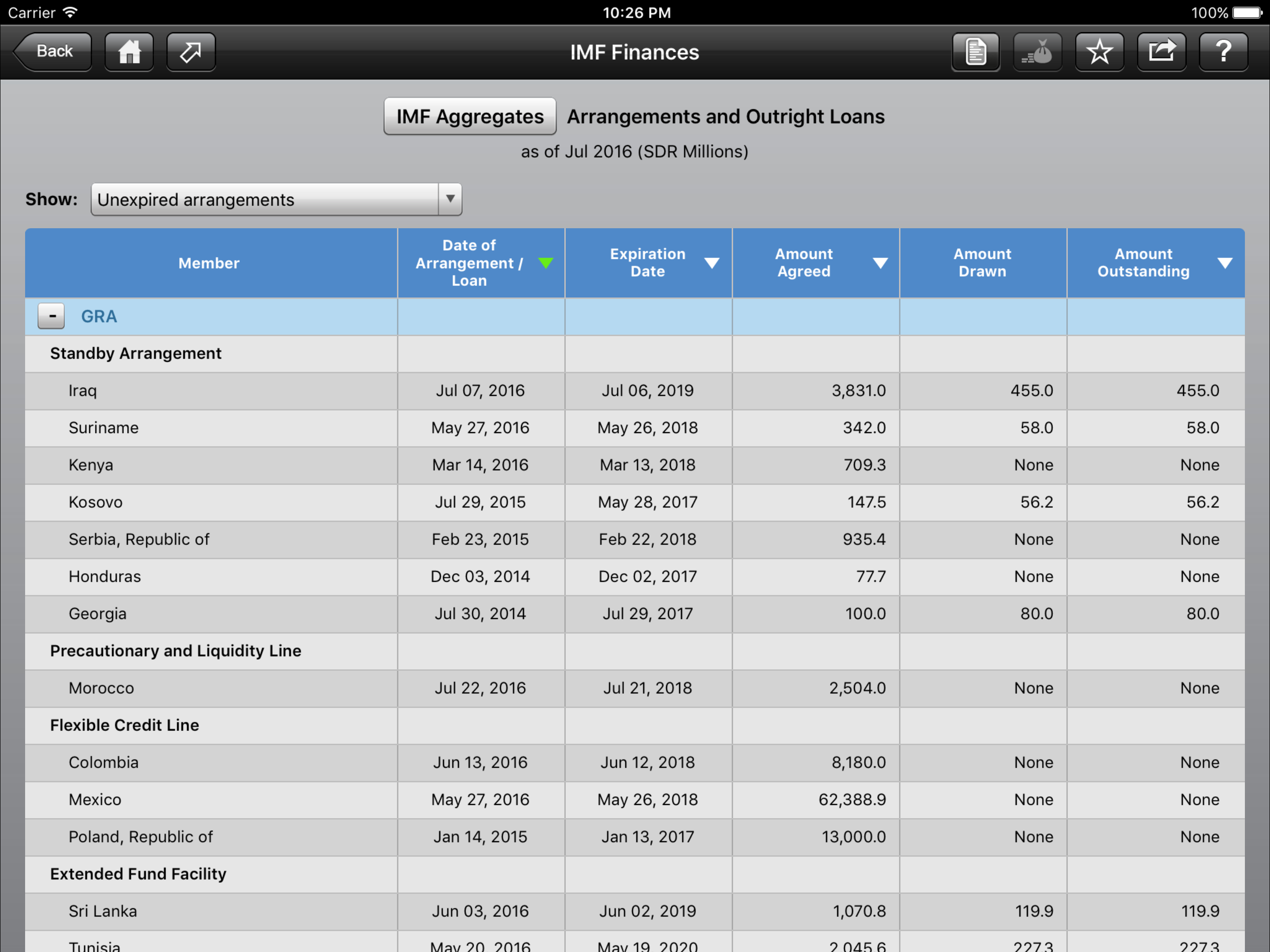Select the Morocco member row
The height and width of the screenshot is (952, 1270).
tap(635, 688)
